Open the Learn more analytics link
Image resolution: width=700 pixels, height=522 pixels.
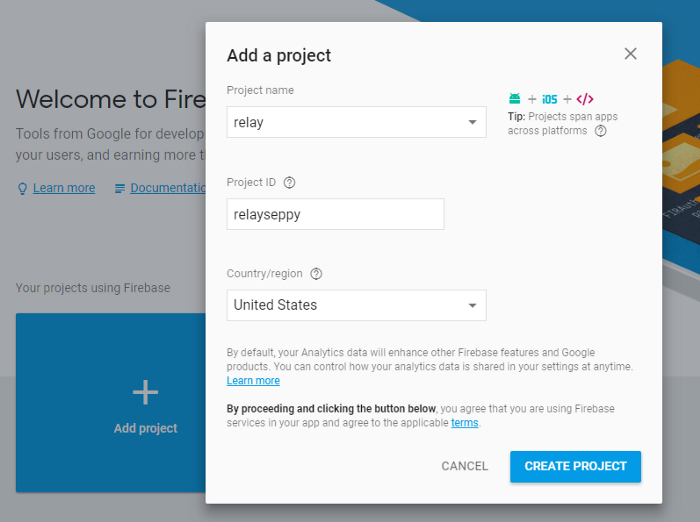[x=253, y=381]
